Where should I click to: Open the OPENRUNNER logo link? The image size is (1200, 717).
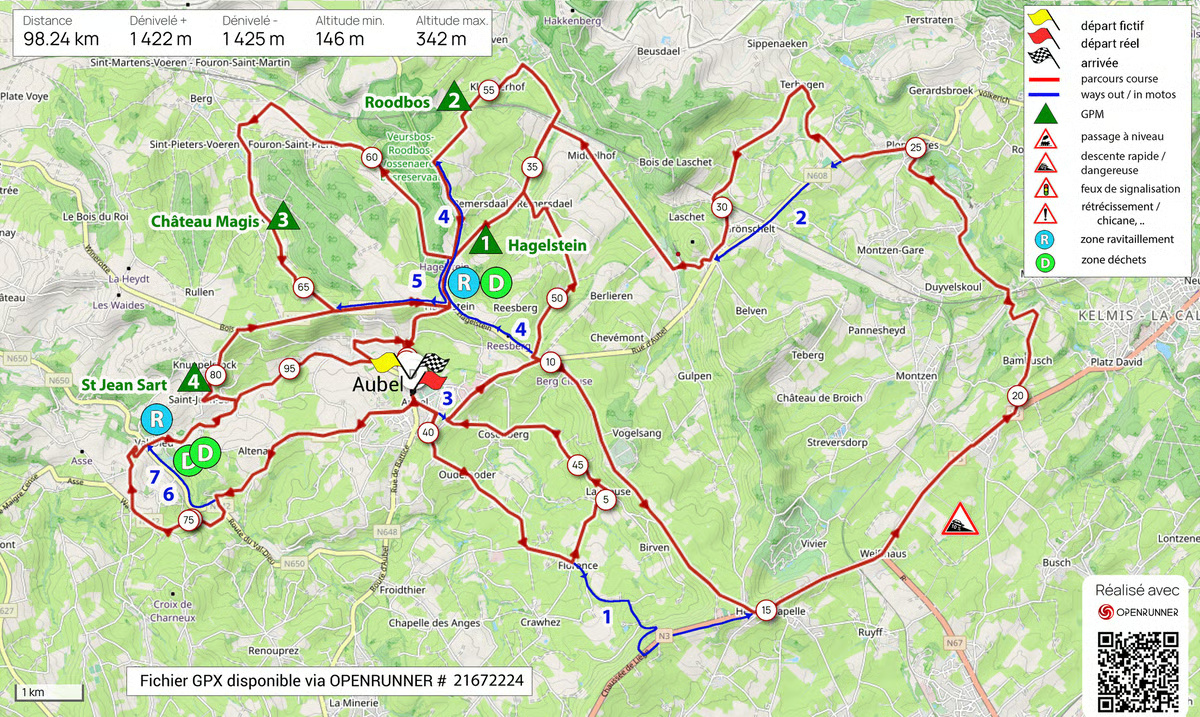point(1137,611)
